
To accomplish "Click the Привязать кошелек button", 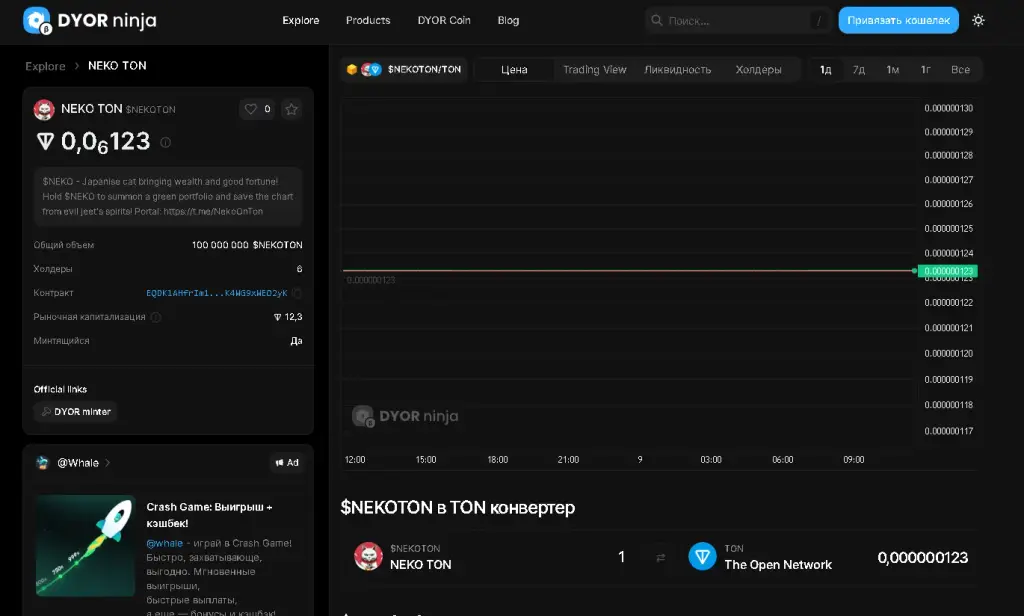I will tap(899, 20).
